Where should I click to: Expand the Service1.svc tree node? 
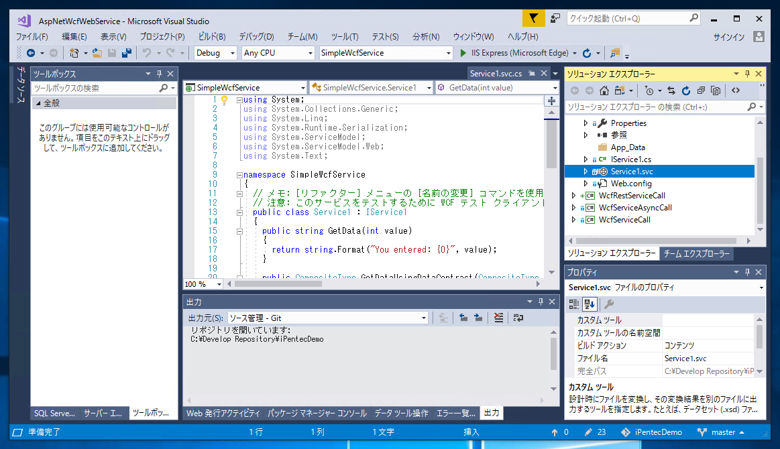click(x=585, y=171)
